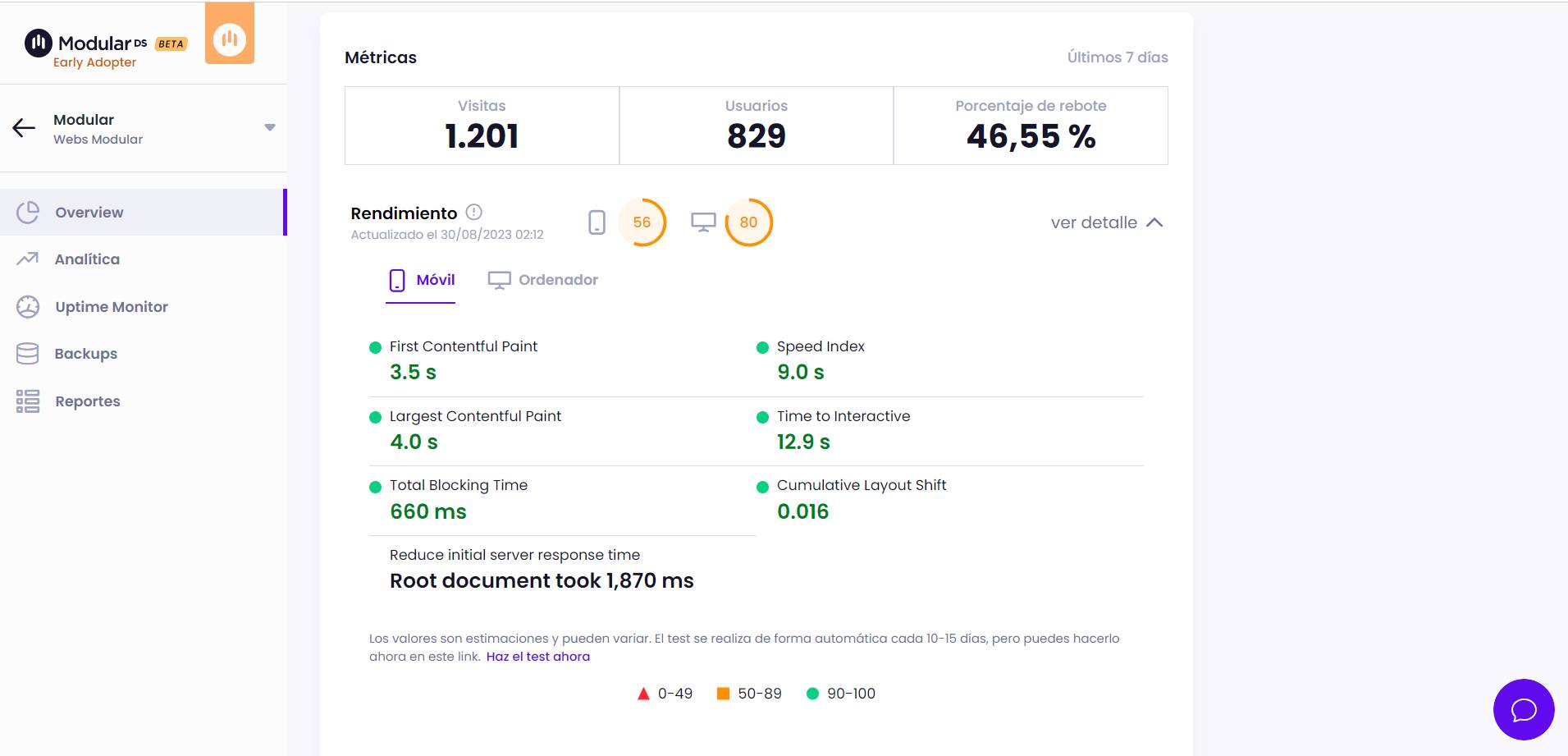Select the Analítica sidebar icon
Viewport: 1568px width, 756px height.
(x=28, y=259)
